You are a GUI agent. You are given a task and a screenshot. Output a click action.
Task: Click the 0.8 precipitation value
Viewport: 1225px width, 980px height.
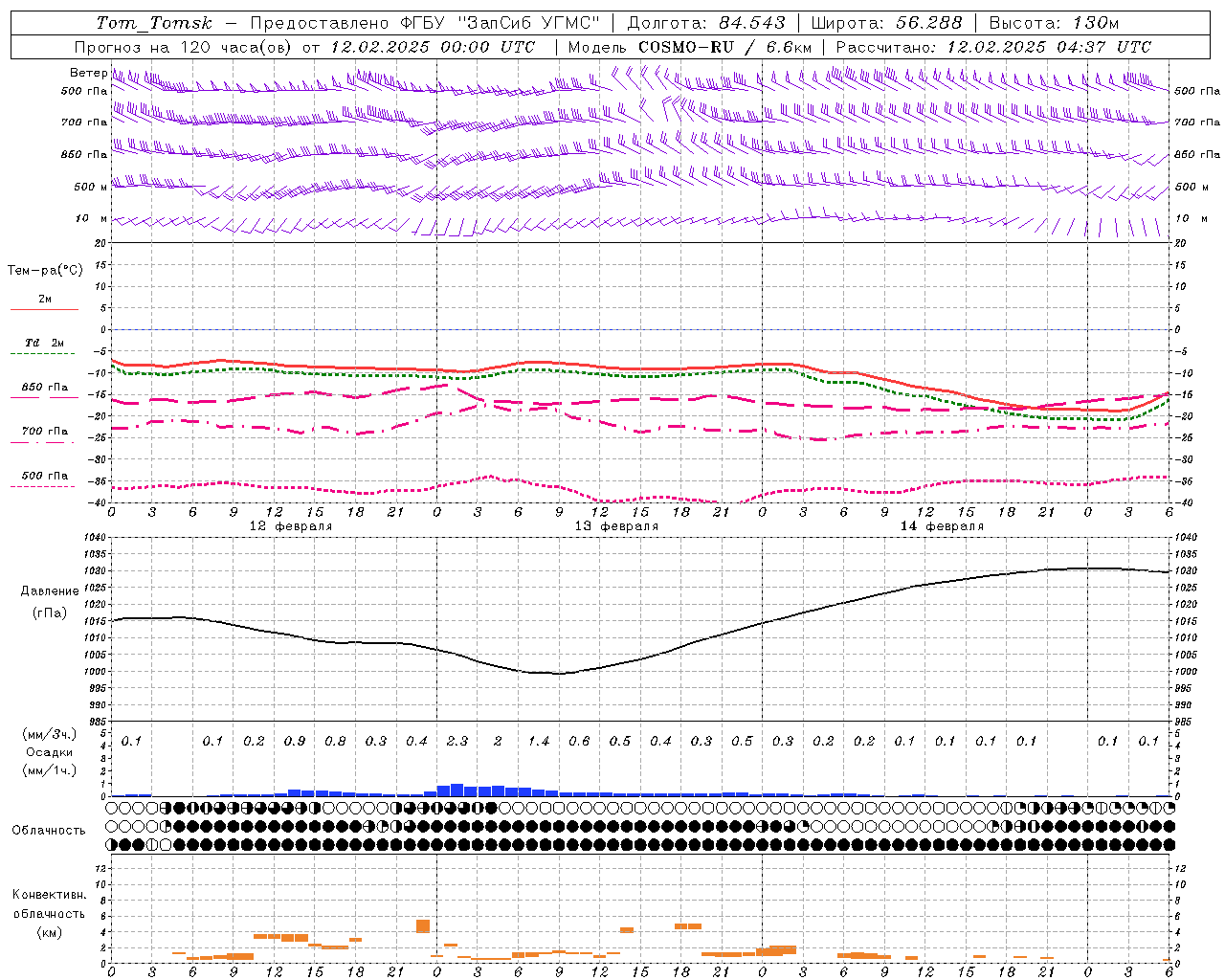(335, 741)
